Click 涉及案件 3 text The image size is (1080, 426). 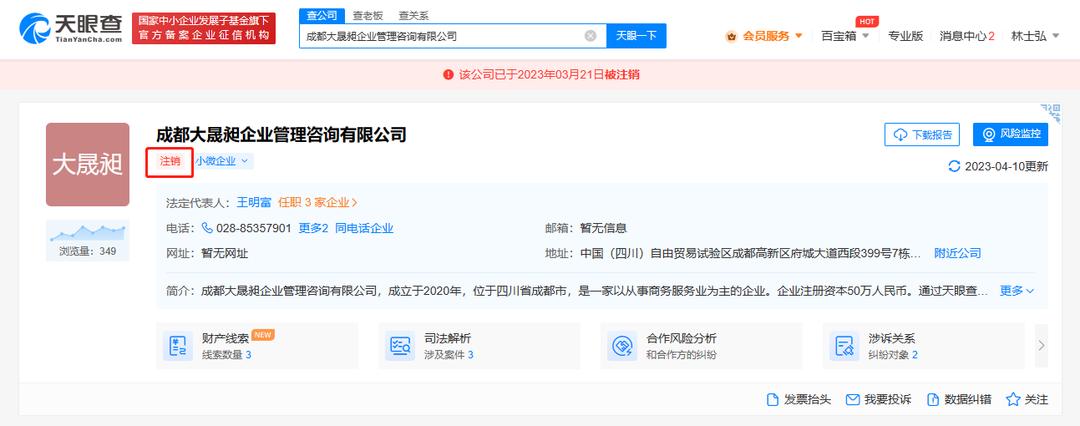tap(449, 355)
